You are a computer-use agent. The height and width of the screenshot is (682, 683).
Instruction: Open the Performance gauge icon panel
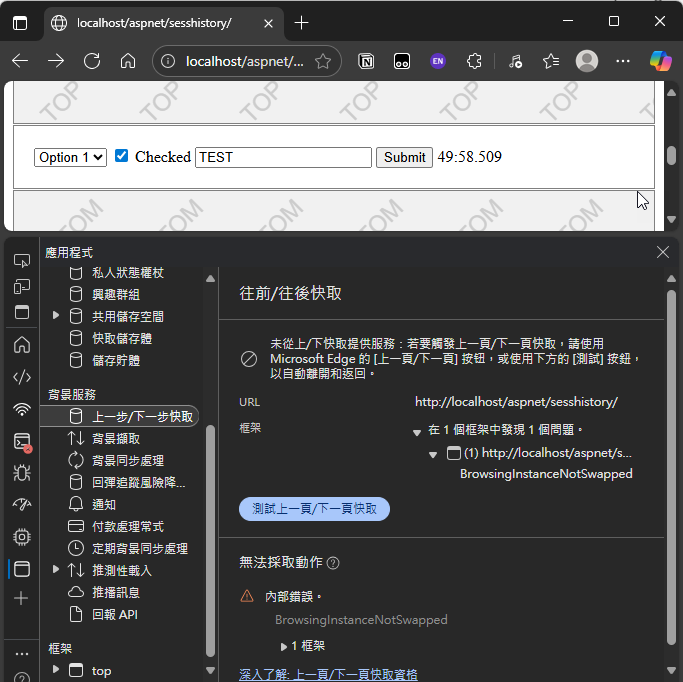[21, 505]
